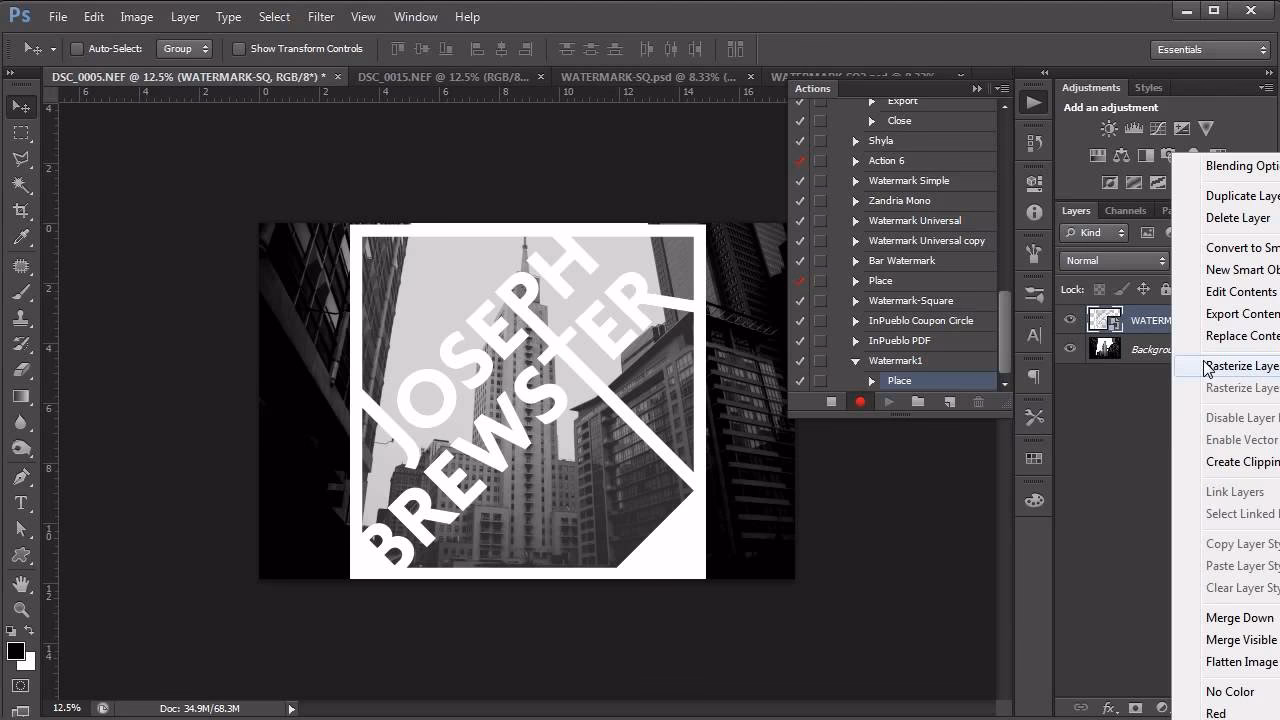This screenshot has height=720, width=1280.
Task: Select the Zoom tool
Action: [20, 608]
